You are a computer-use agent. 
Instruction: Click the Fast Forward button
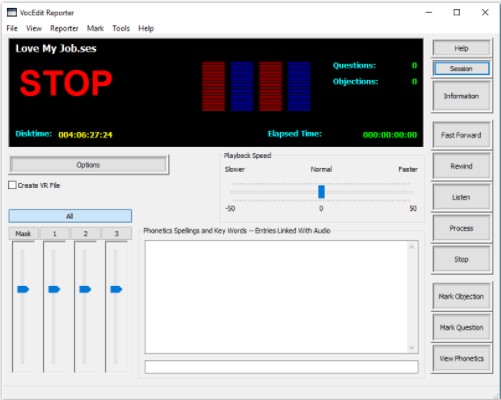461,135
